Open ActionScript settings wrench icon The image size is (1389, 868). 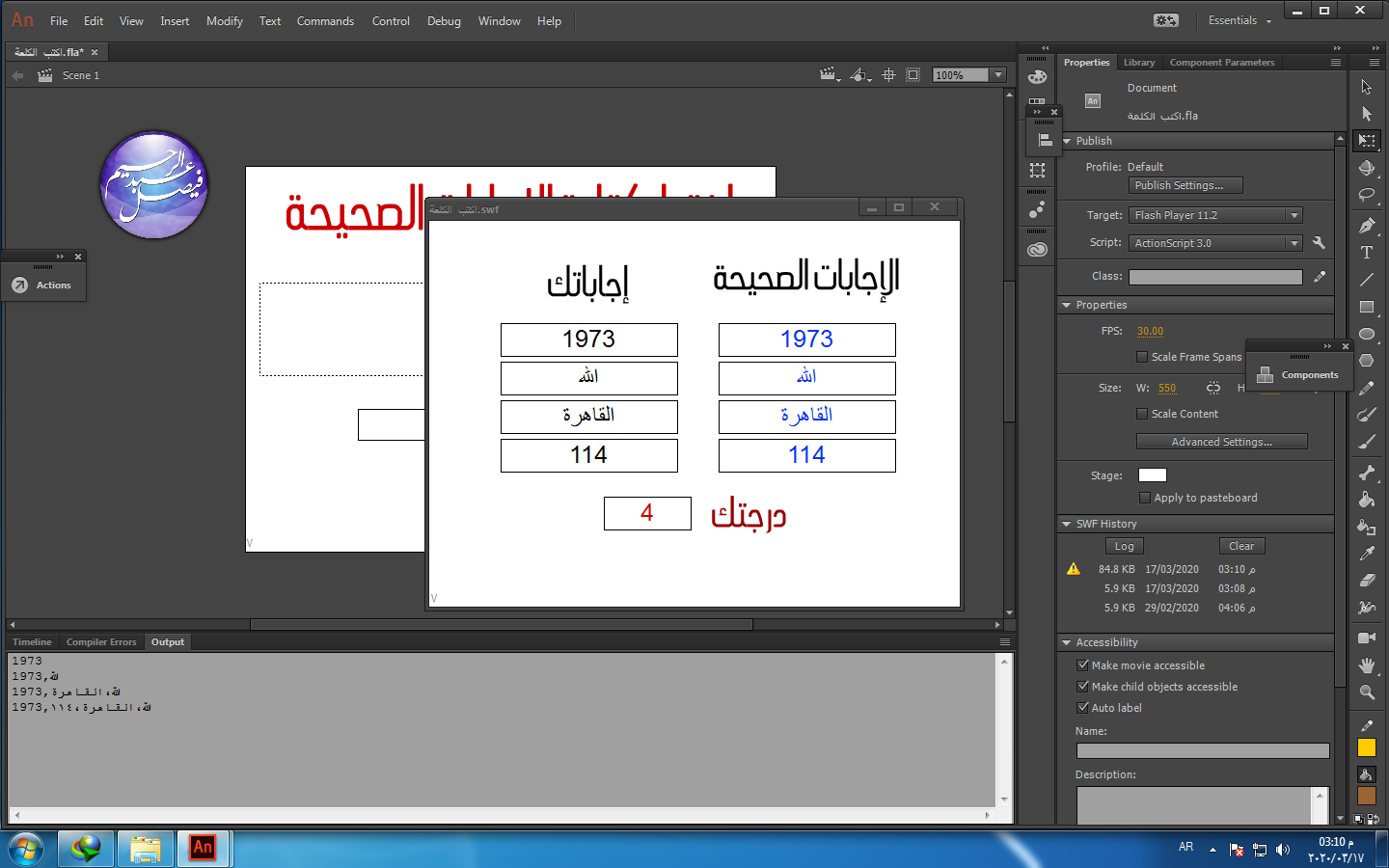[x=1319, y=243]
